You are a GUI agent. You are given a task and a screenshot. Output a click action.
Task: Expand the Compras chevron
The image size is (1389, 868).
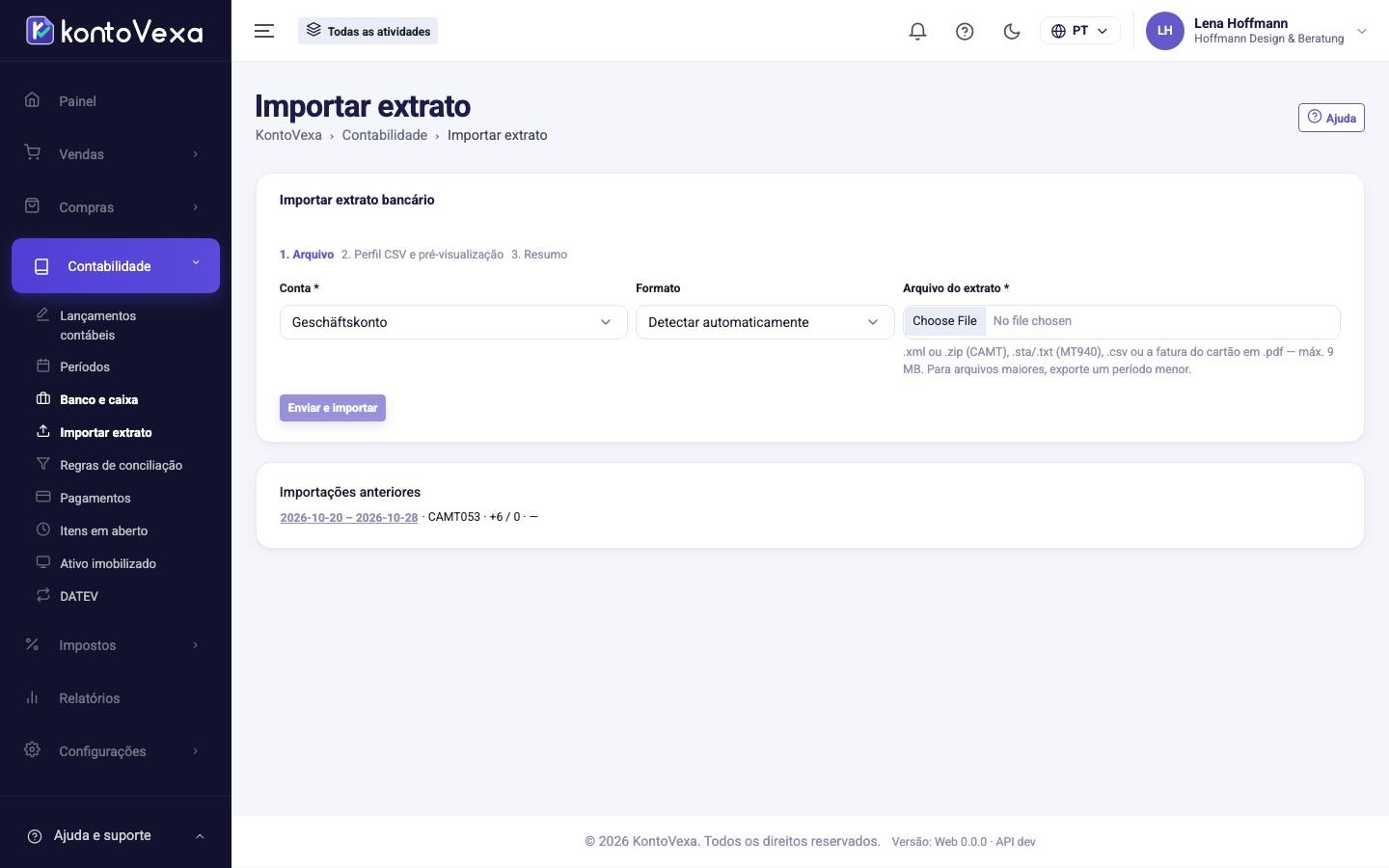point(195,207)
